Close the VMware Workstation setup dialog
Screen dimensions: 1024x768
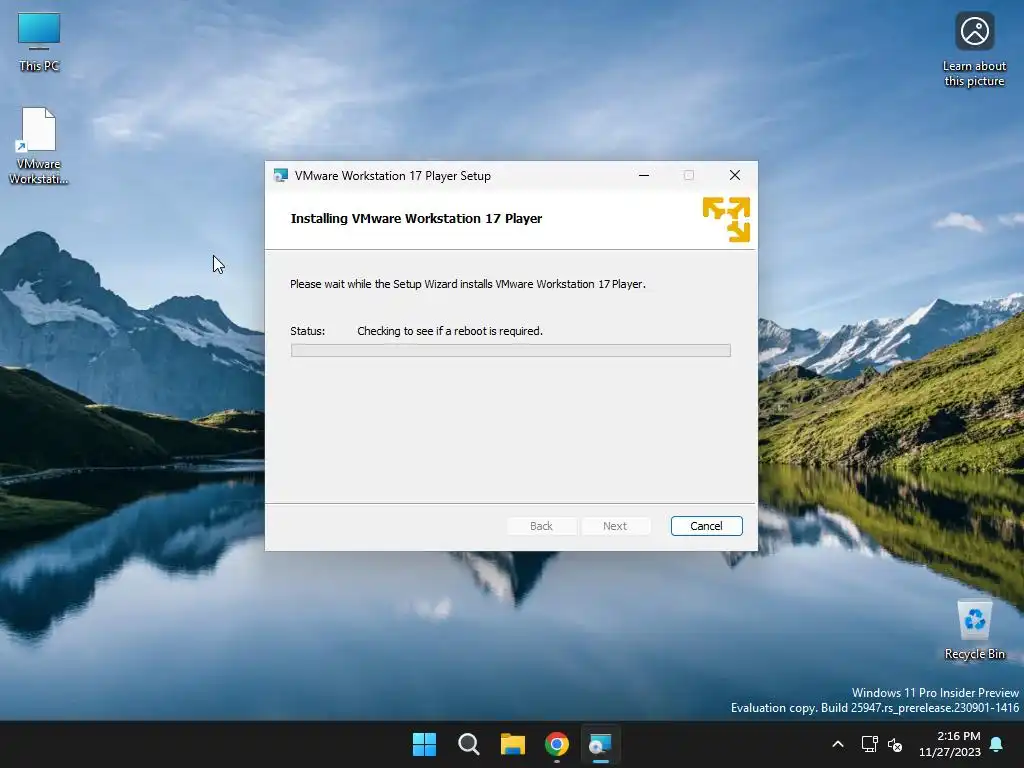[735, 175]
